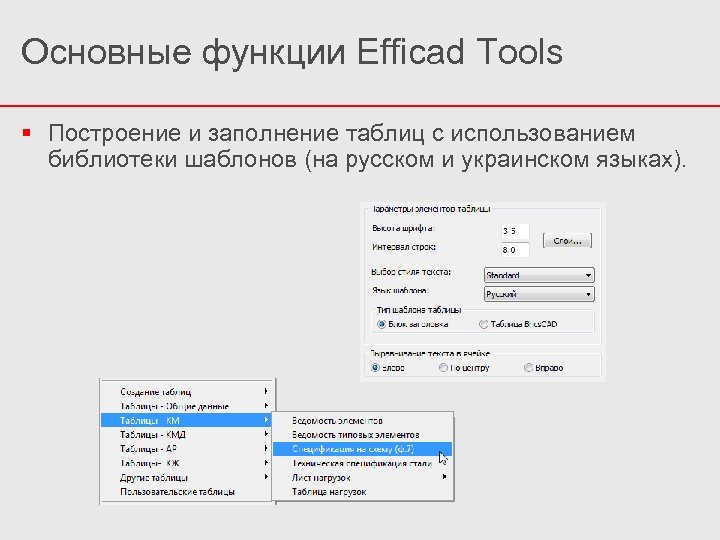Screen dimensions: 720x540
Task: Click the Высота шрифта label
Action: [x=403, y=228]
